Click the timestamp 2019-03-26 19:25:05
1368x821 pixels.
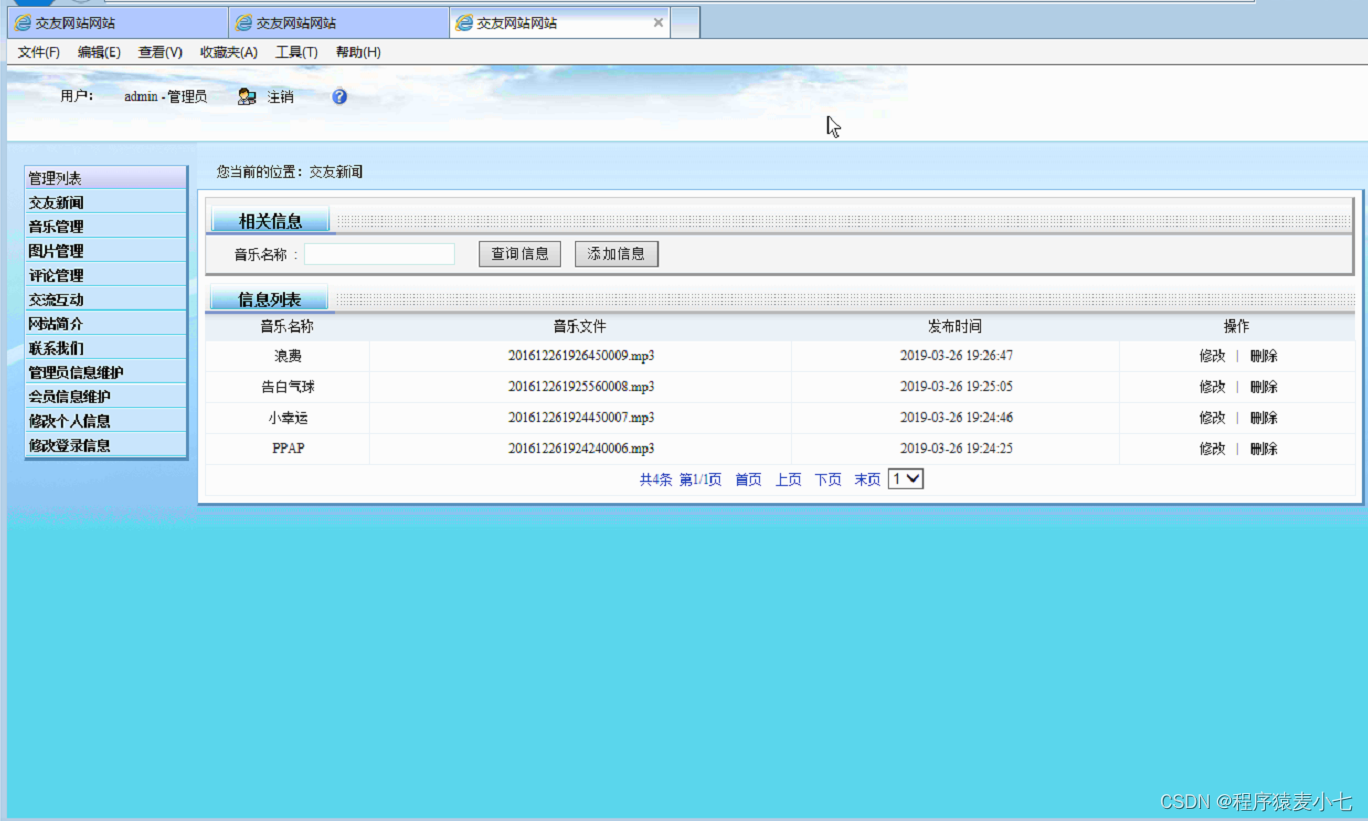(x=956, y=386)
